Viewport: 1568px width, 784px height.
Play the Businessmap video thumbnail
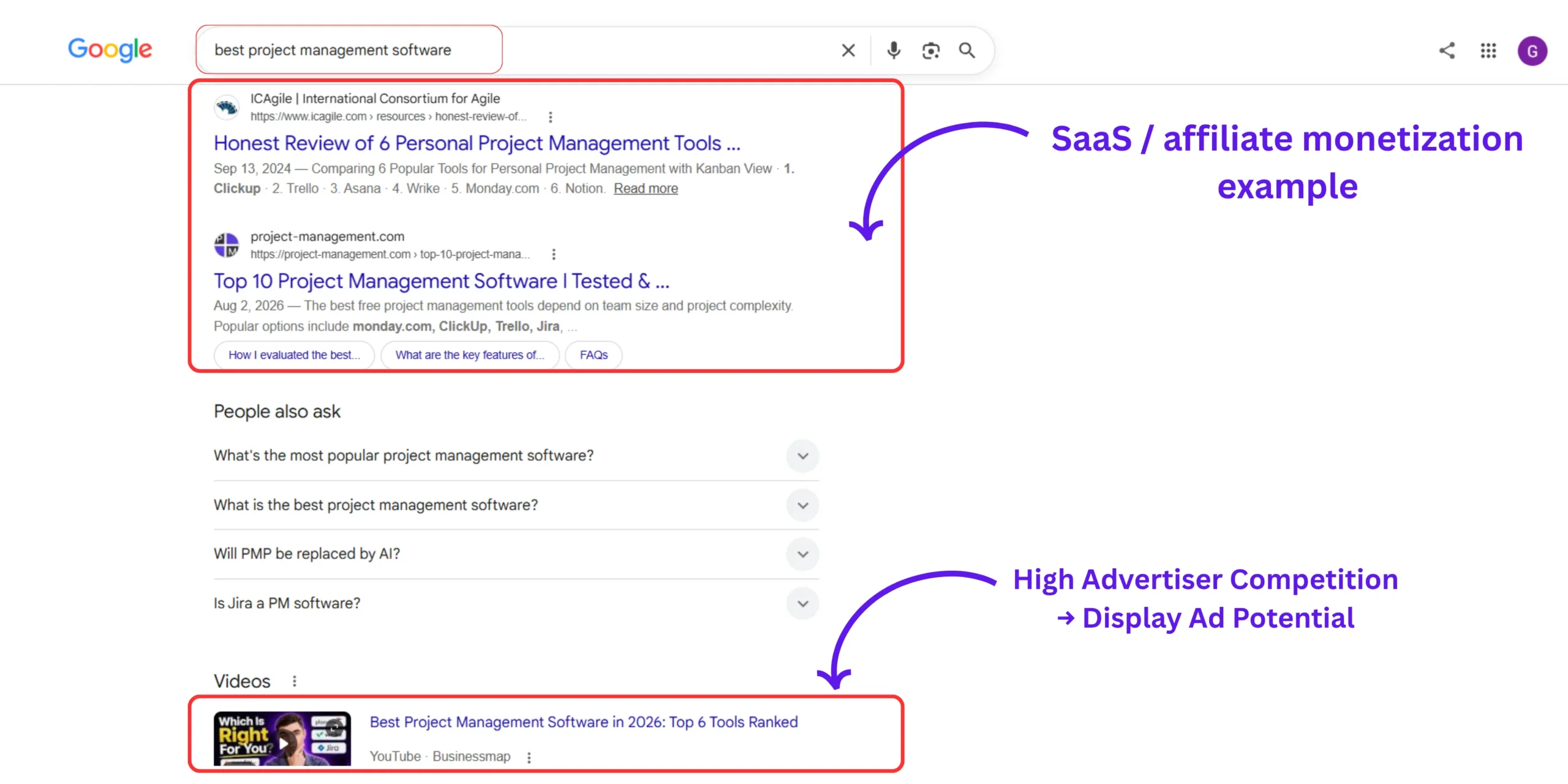click(x=282, y=738)
